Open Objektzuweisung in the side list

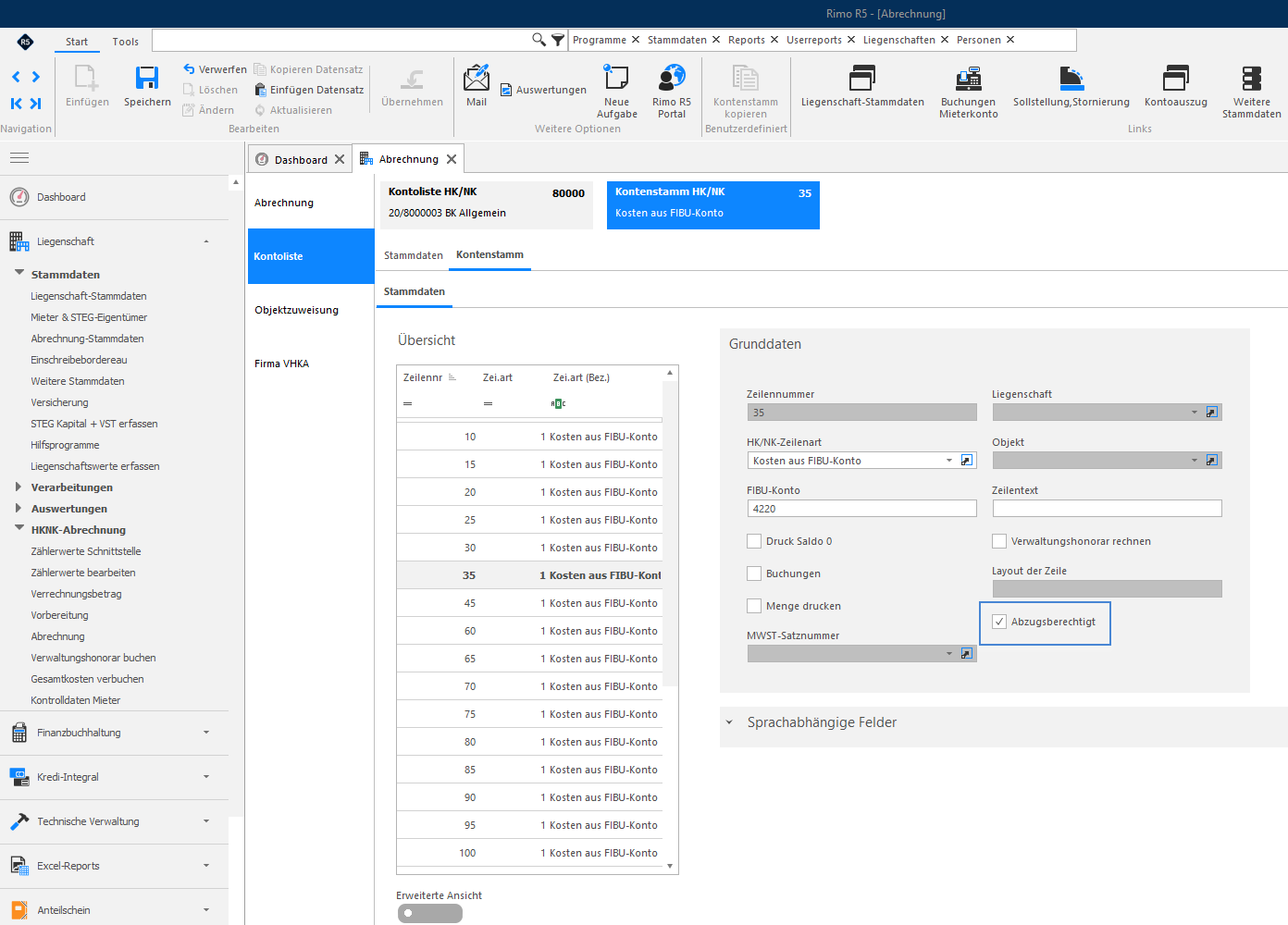(296, 310)
